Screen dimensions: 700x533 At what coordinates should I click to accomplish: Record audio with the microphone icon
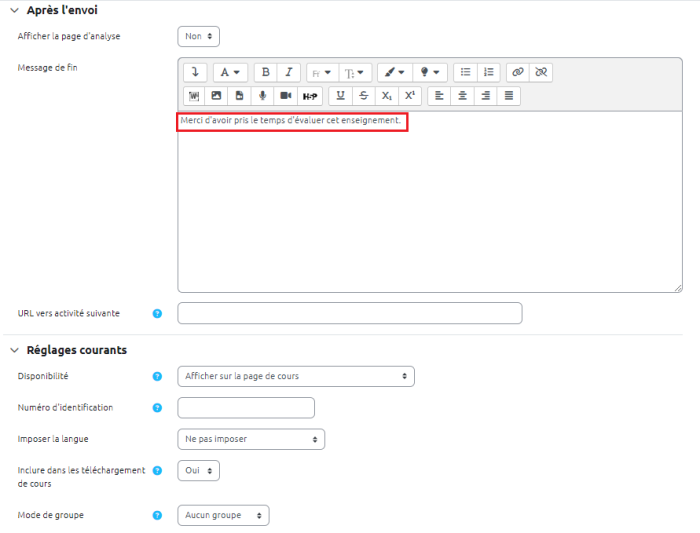point(263,96)
